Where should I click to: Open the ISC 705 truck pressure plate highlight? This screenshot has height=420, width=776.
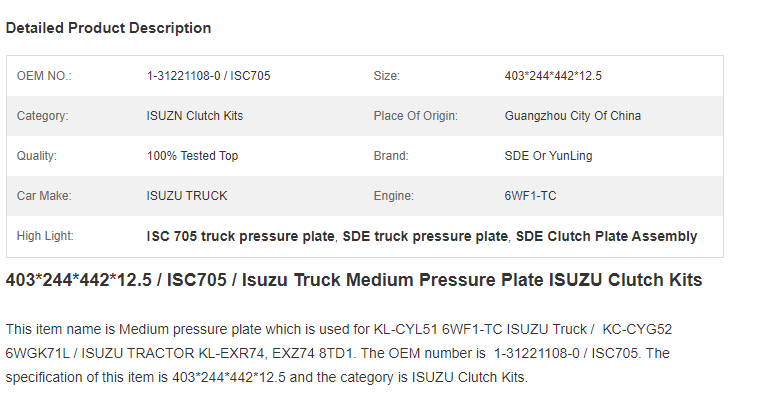click(x=241, y=236)
